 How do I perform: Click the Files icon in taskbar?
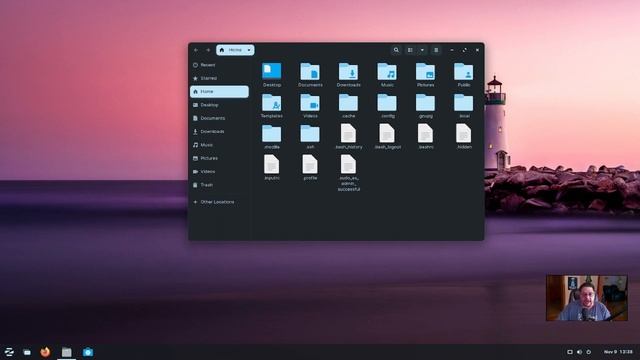[67, 352]
